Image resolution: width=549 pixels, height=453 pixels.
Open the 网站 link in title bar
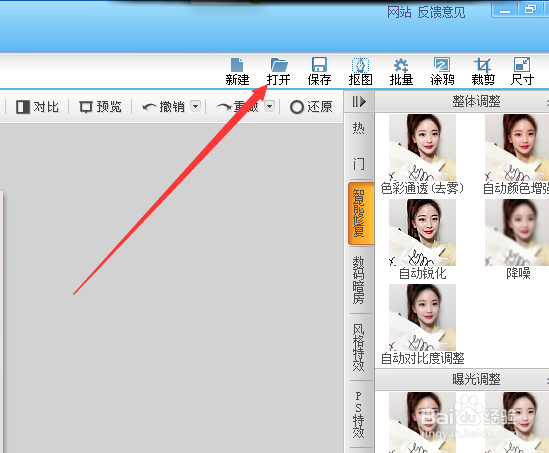399,12
